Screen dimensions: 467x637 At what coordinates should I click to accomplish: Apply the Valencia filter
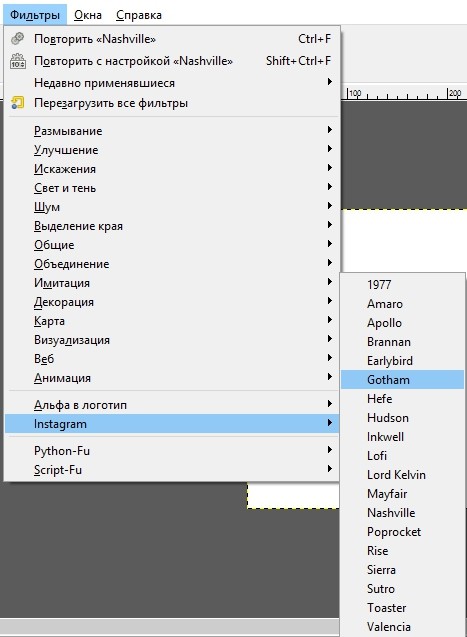(402, 627)
